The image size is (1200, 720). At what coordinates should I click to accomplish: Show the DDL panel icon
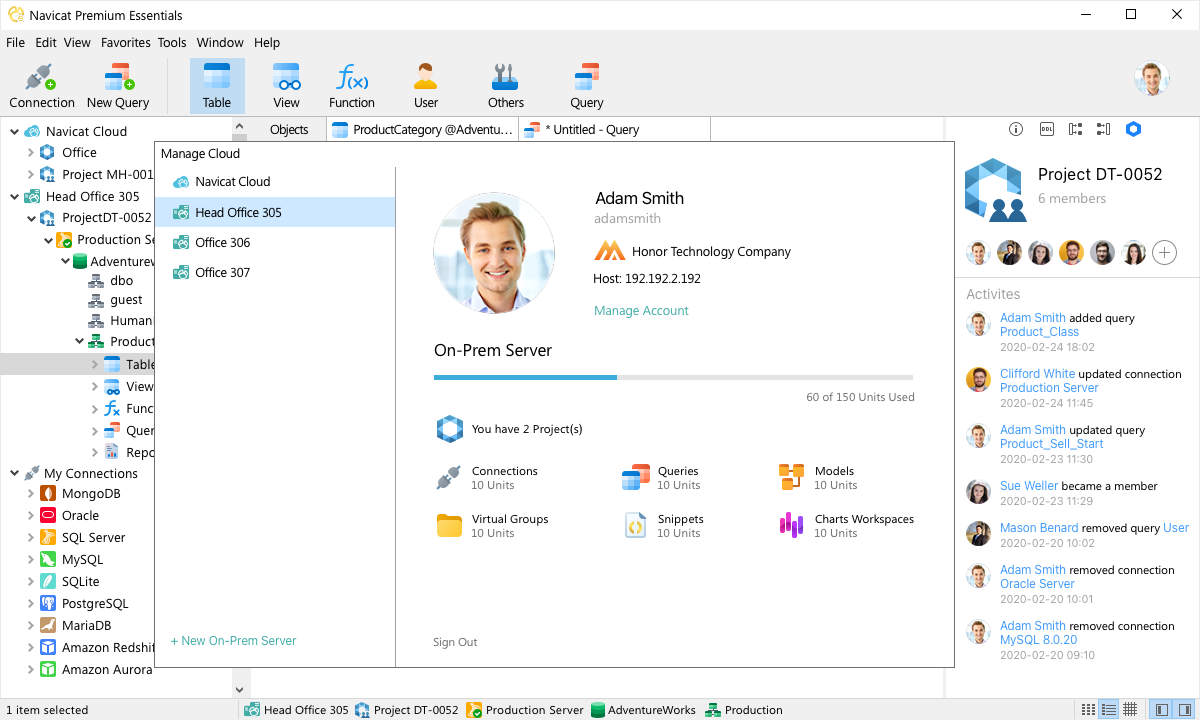tap(1047, 129)
